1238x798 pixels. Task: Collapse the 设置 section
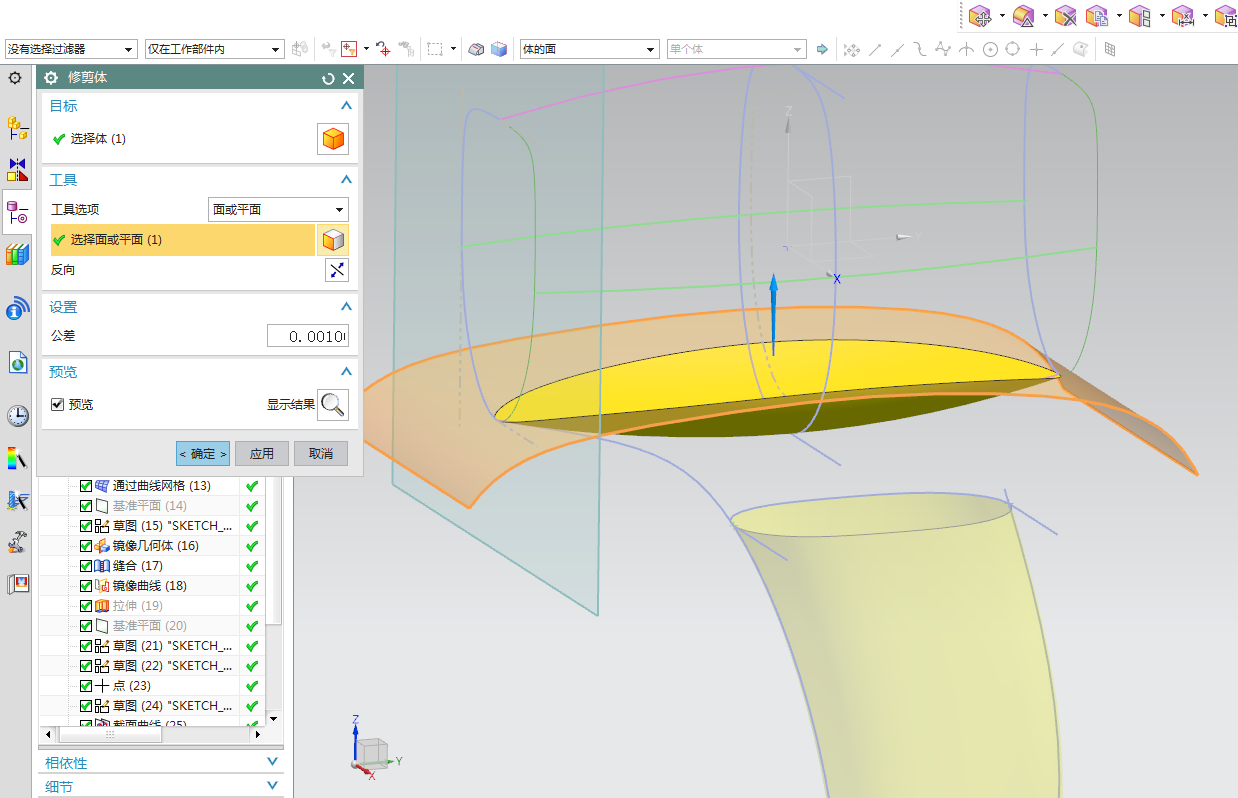[x=346, y=307]
